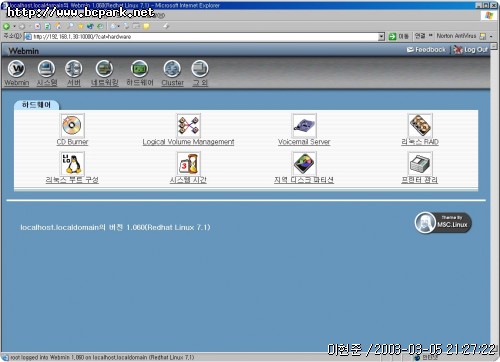This screenshot has height=362, width=500.
Task: Click the browser Back arrow button
Action: 6,26
